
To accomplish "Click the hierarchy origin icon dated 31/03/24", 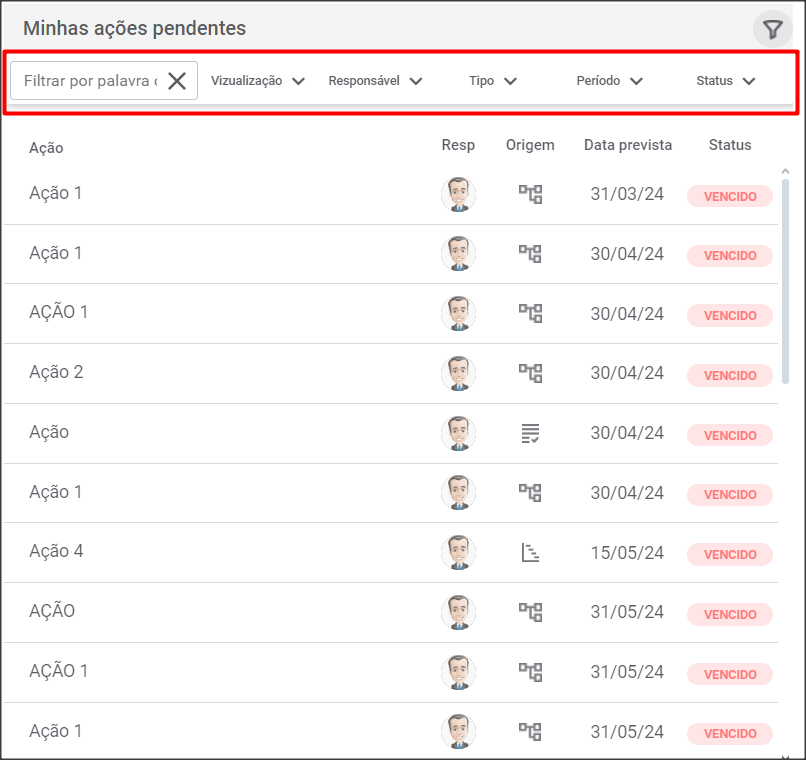I will click(530, 194).
